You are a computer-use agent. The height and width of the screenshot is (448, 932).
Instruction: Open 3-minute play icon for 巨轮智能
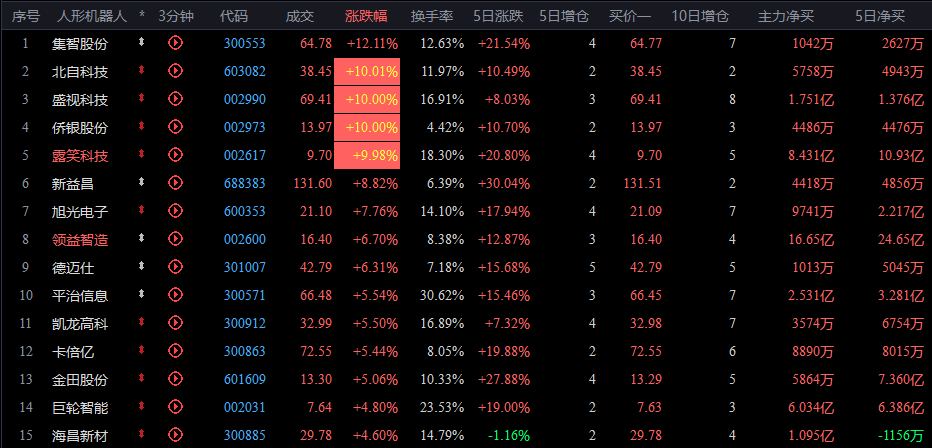[x=175, y=406]
